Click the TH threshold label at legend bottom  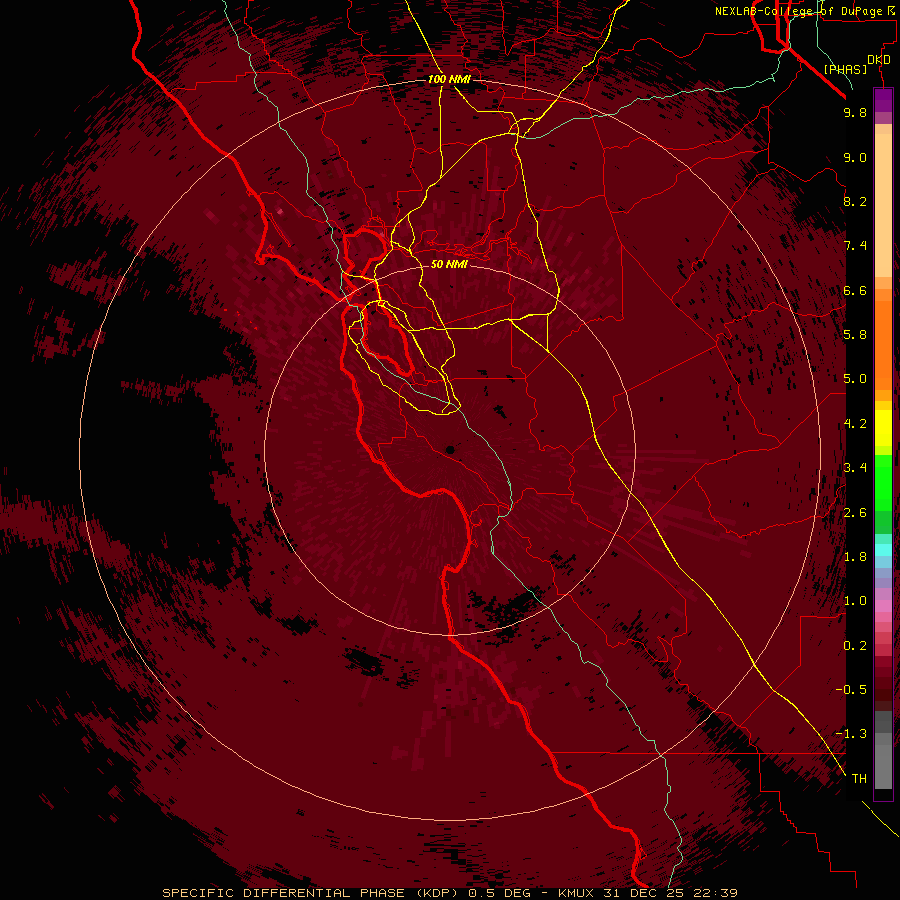click(859, 779)
